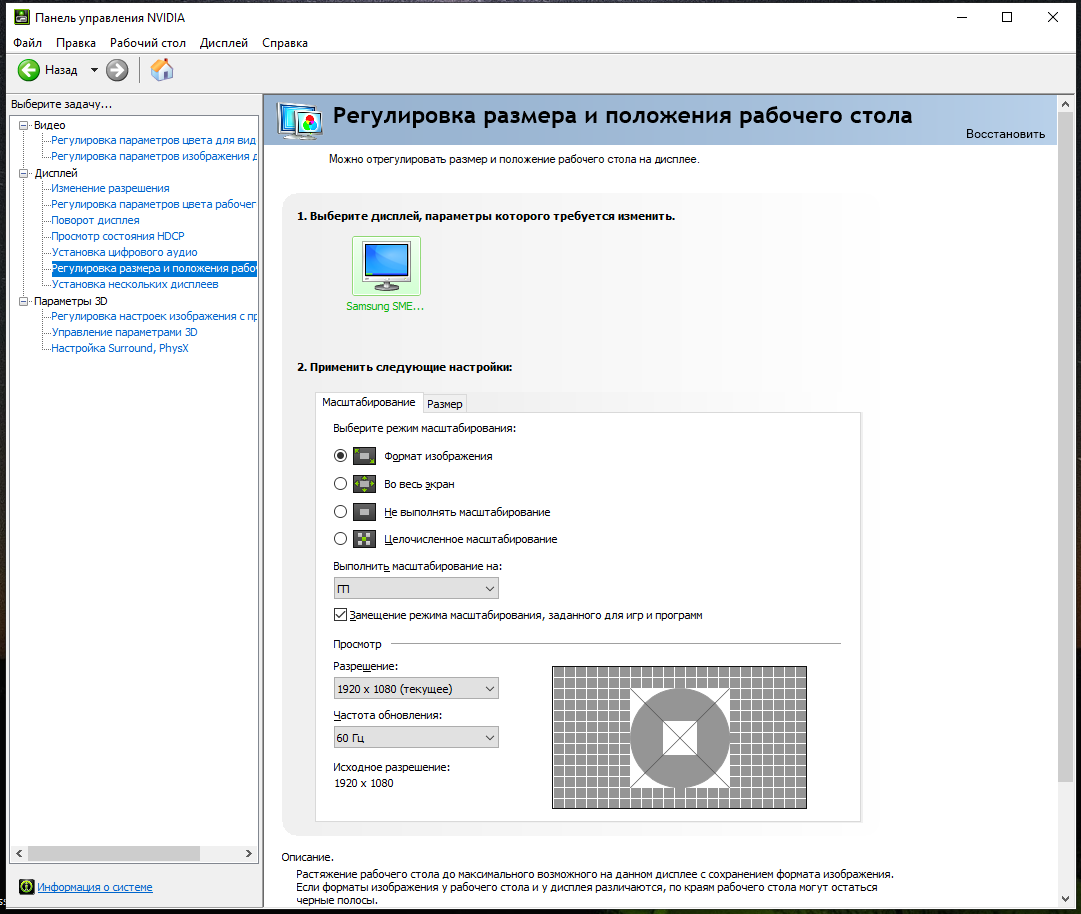Click the 'Назад' button label
Viewport: 1081px width, 914px height.
click(61, 70)
